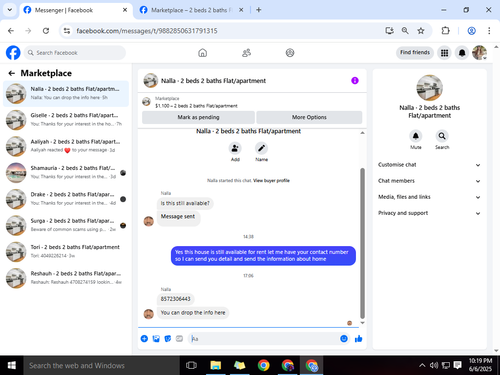This screenshot has width=500, height=375.
Task: Click Find friends button
Action: click(415, 52)
